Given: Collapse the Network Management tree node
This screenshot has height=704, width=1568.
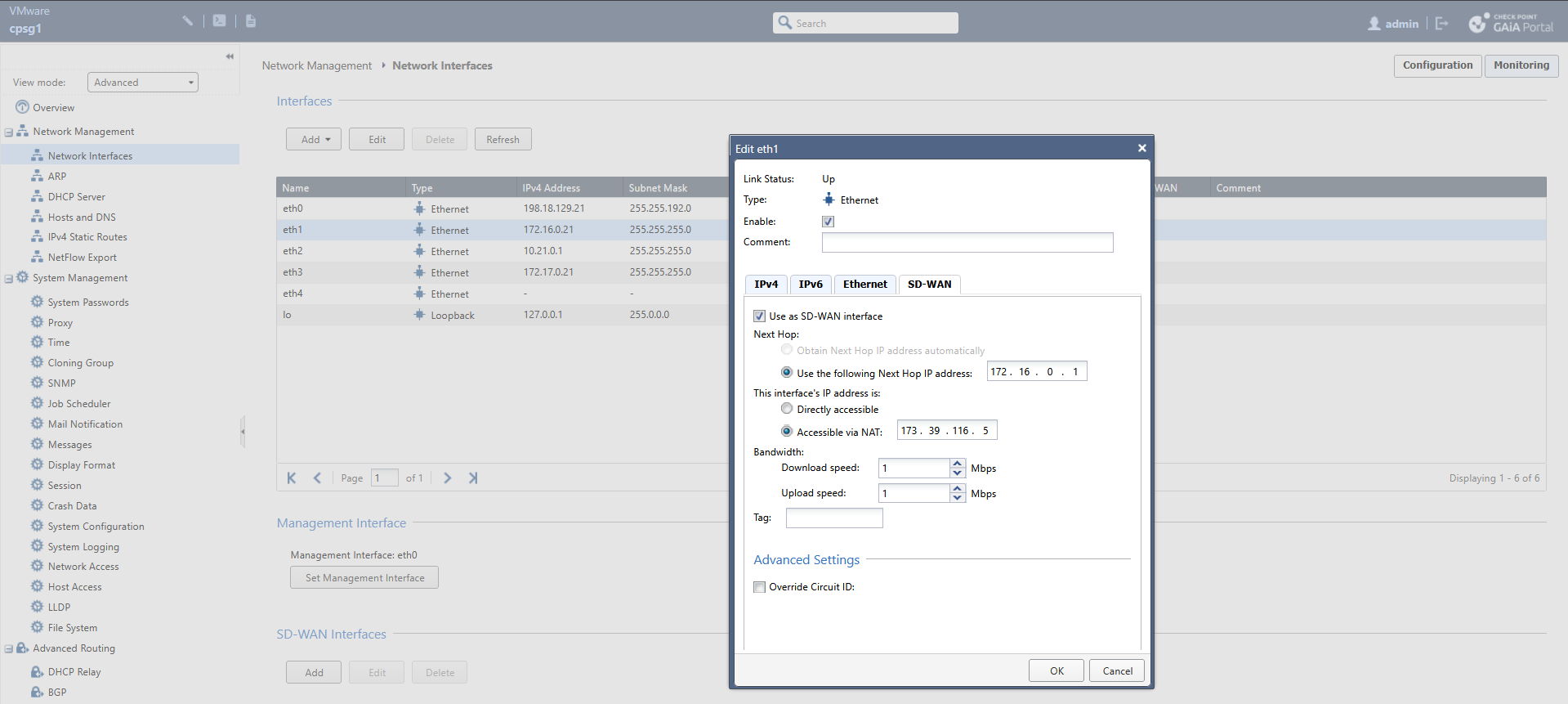Looking at the screenshot, I should click(x=9, y=132).
